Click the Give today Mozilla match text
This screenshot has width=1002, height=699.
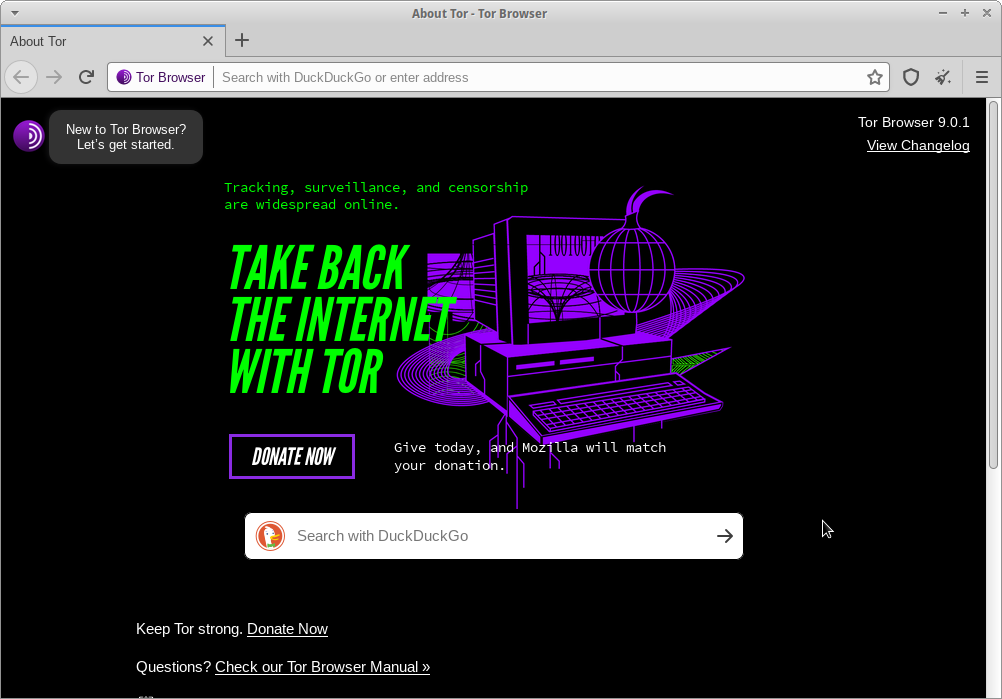point(530,456)
